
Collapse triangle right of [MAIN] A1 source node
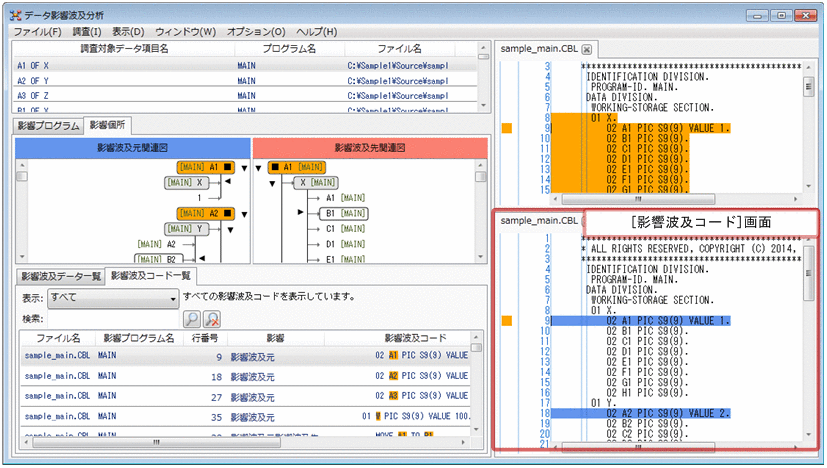(x=244, y=168)
